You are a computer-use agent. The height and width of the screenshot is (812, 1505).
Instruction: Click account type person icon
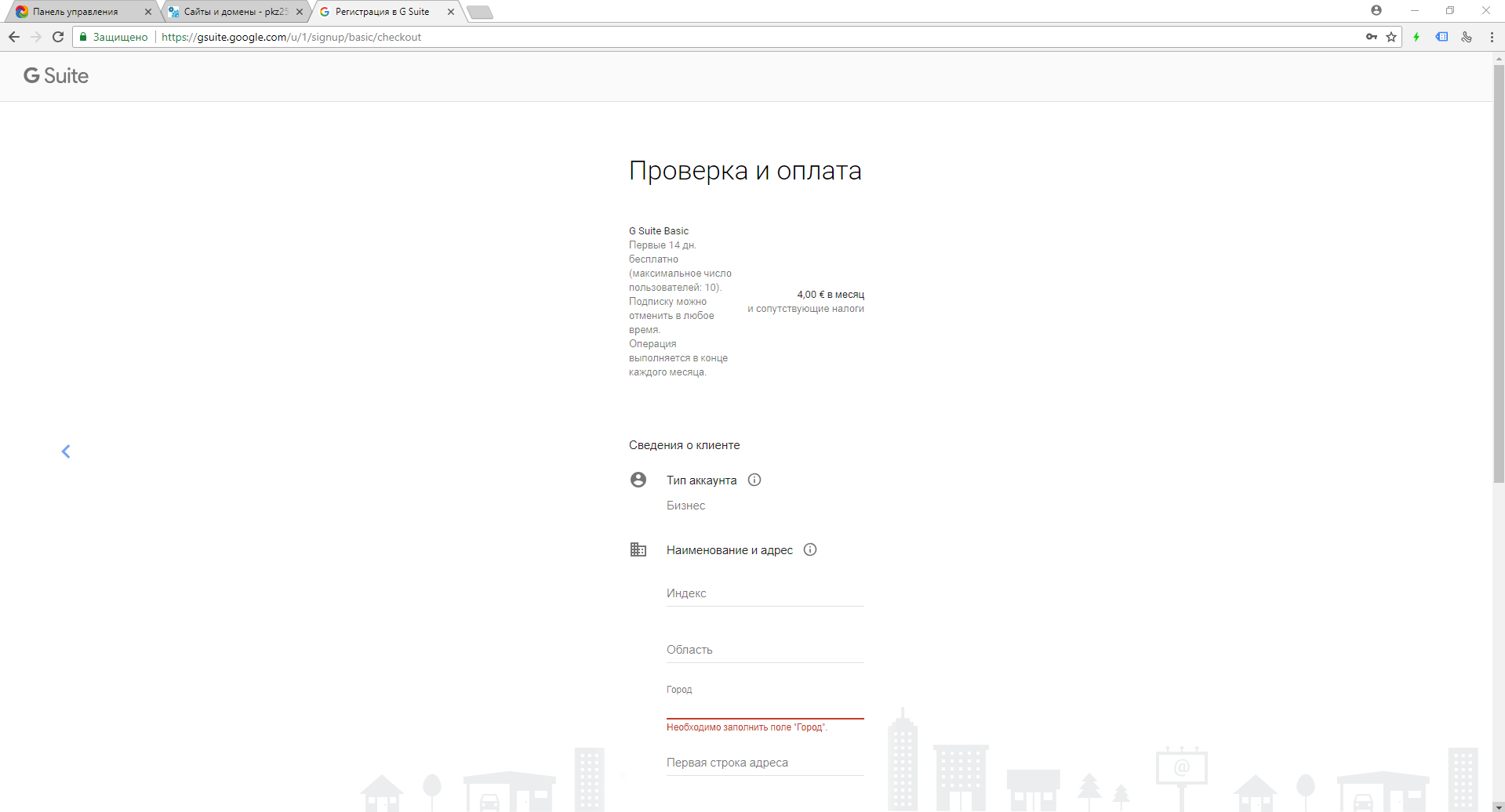[x=638, y=480]
